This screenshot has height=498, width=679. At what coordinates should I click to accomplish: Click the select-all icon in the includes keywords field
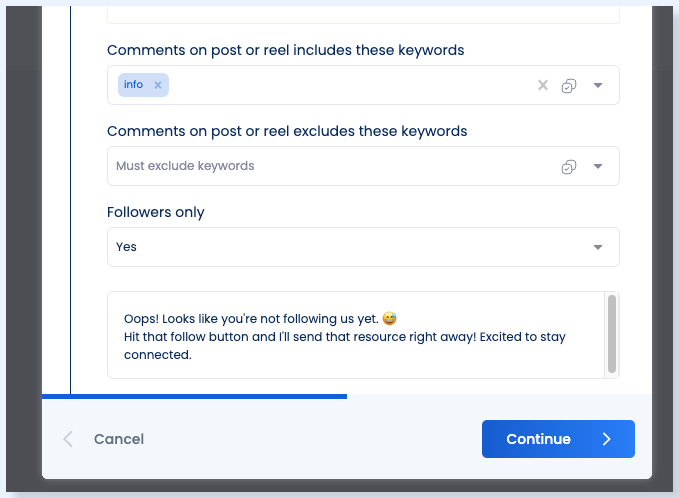(x=569, y=85)
